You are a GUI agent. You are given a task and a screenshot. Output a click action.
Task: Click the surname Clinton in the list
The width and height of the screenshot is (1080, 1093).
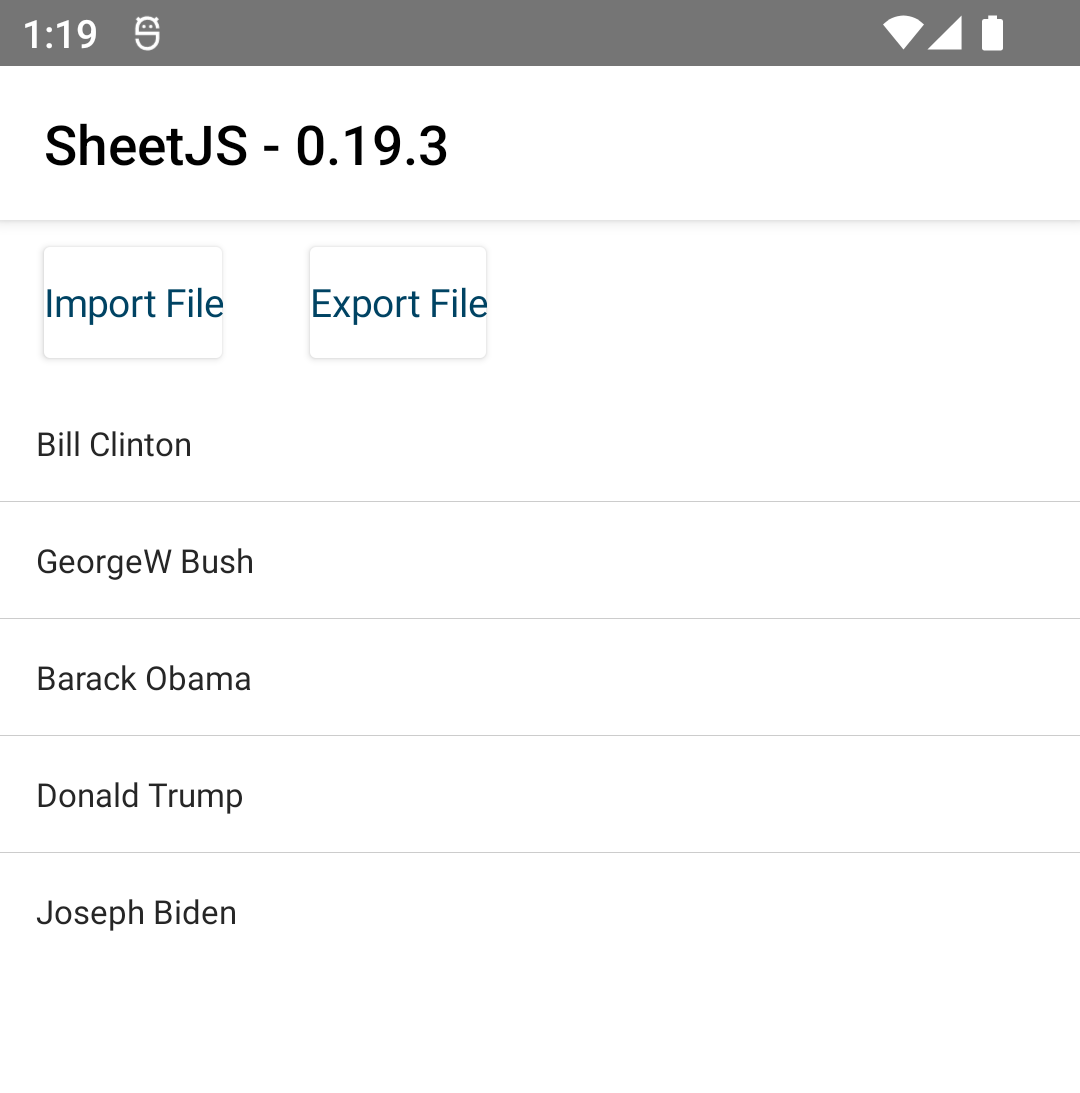pos(140,444)
